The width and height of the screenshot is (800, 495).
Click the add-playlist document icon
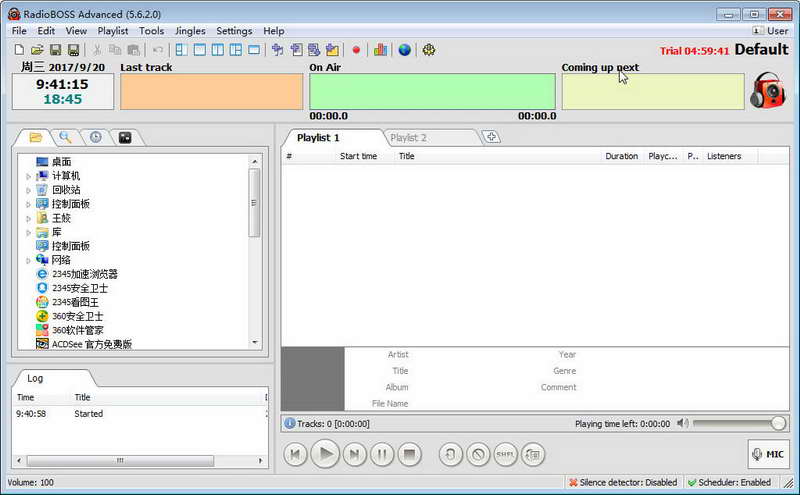coord(296,50)
